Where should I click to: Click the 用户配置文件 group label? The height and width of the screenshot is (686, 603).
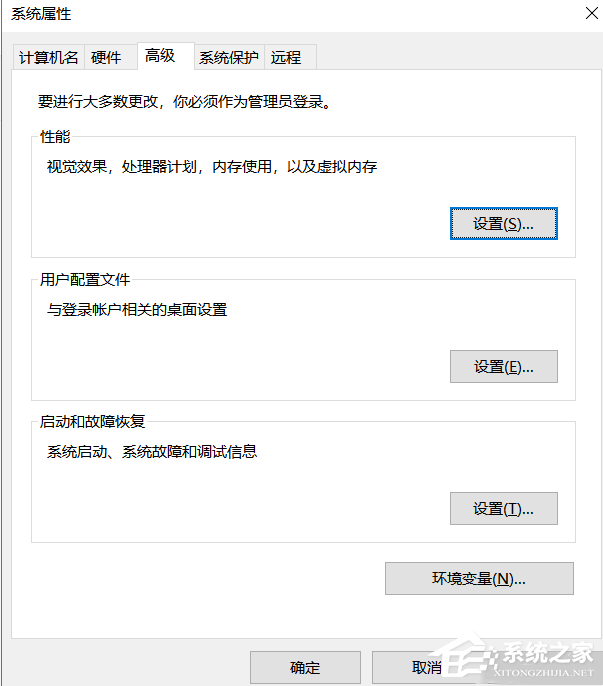pyautogui.click(x=85, y=280)
